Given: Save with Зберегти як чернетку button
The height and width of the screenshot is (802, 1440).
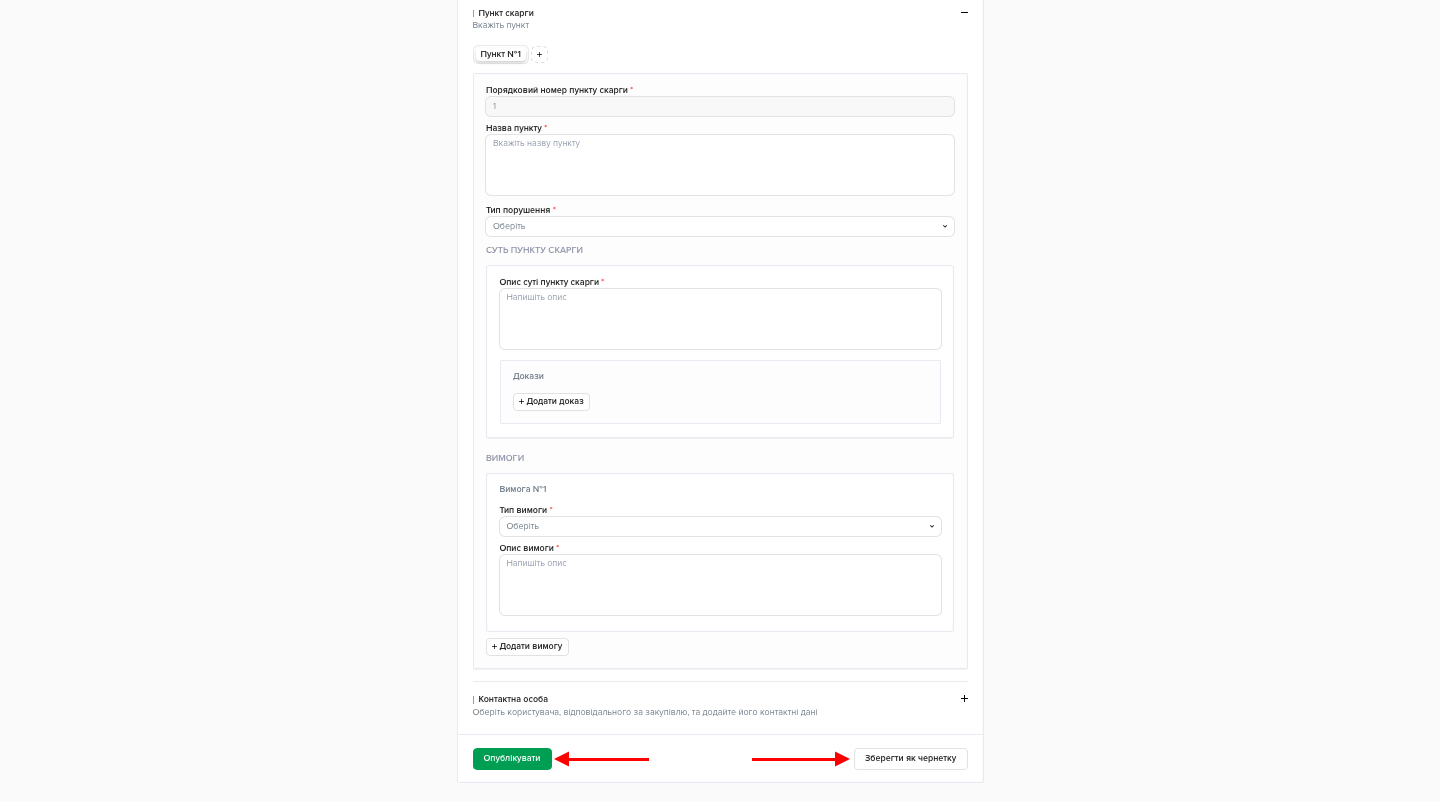Looking at the screenshot, I should click(x=910, y=759).
